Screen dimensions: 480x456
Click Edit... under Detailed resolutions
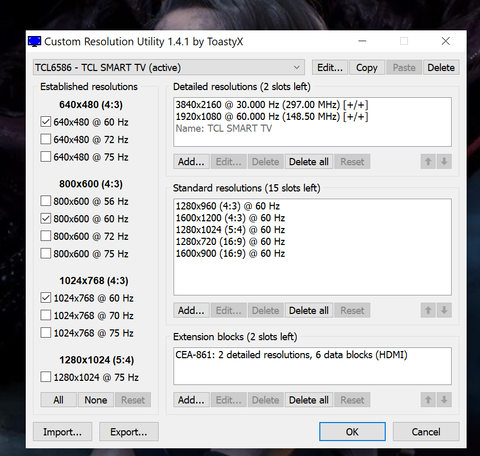229,162
